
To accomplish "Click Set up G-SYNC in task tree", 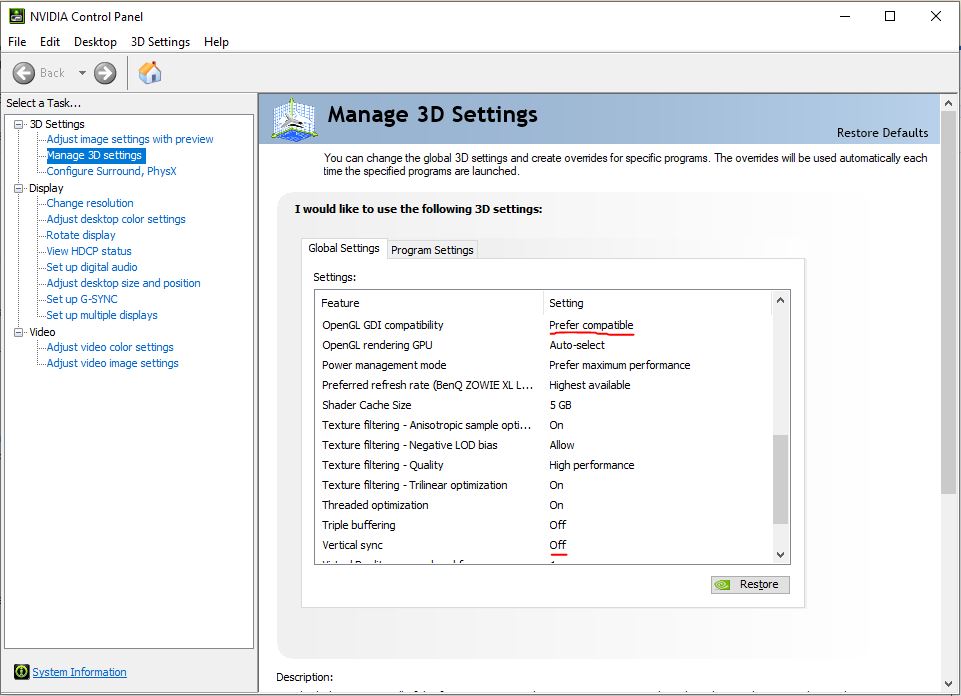I will coord(82,299).
